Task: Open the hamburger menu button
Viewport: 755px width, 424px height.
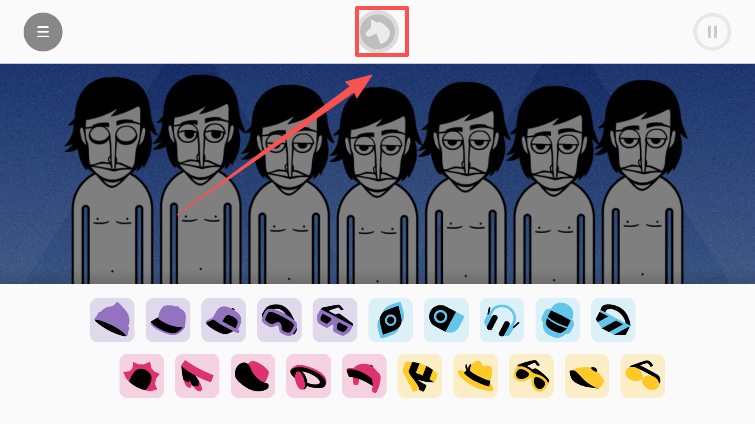Action: click(43, 32)
